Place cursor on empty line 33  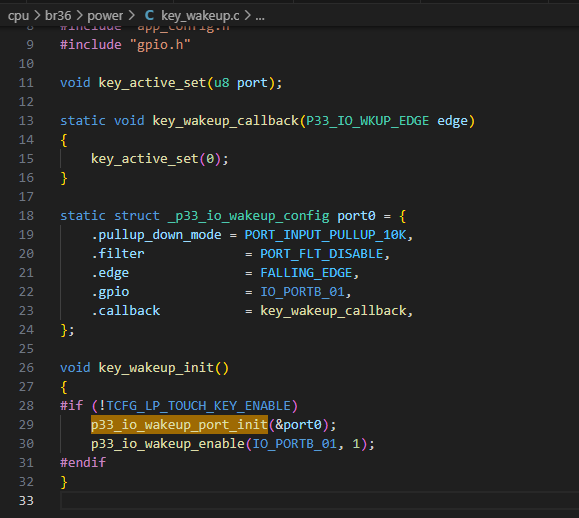click(319, 501)
